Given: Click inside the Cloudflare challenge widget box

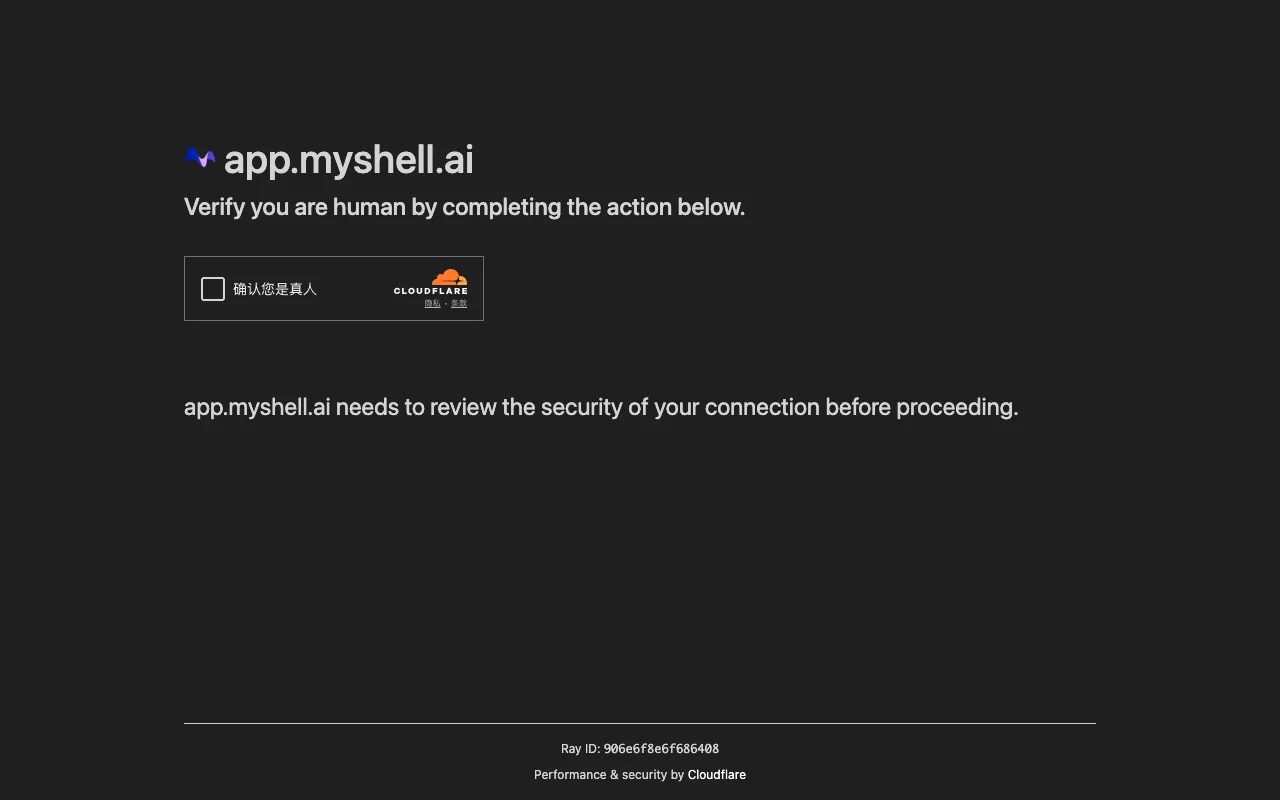Looking at the screenshot, I should tap(333, 288).
